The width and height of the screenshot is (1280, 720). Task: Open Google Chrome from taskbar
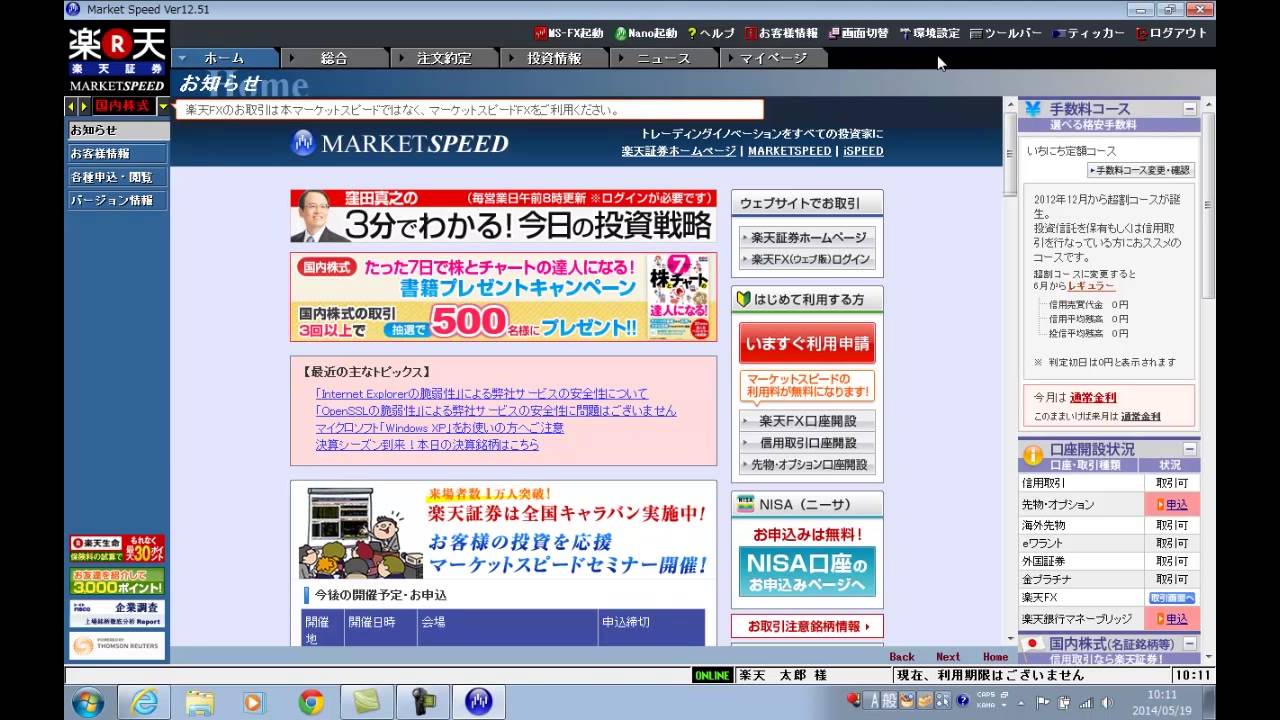pyautogui.click(x=311, y=703)
